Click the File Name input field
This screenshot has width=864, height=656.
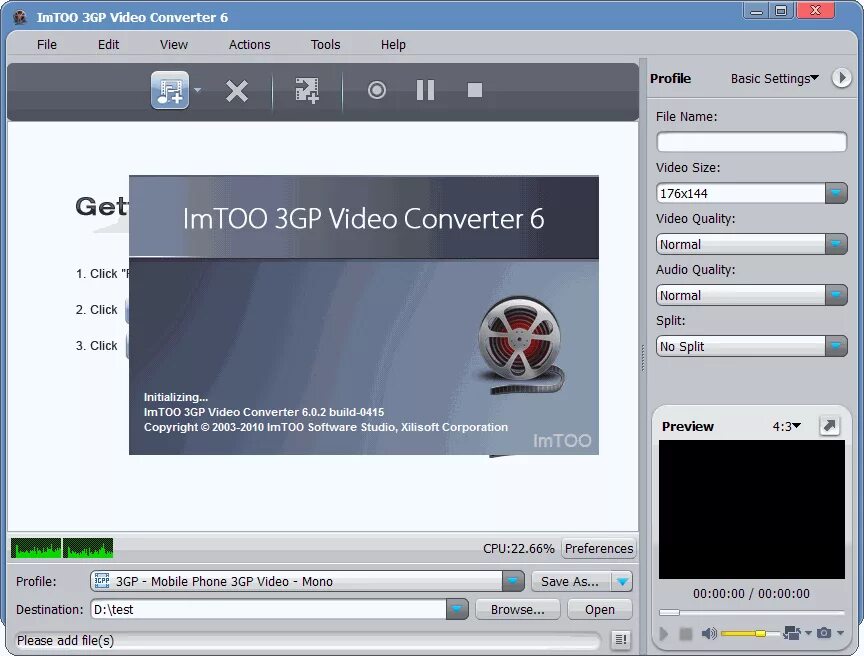(x=751, y=142)
